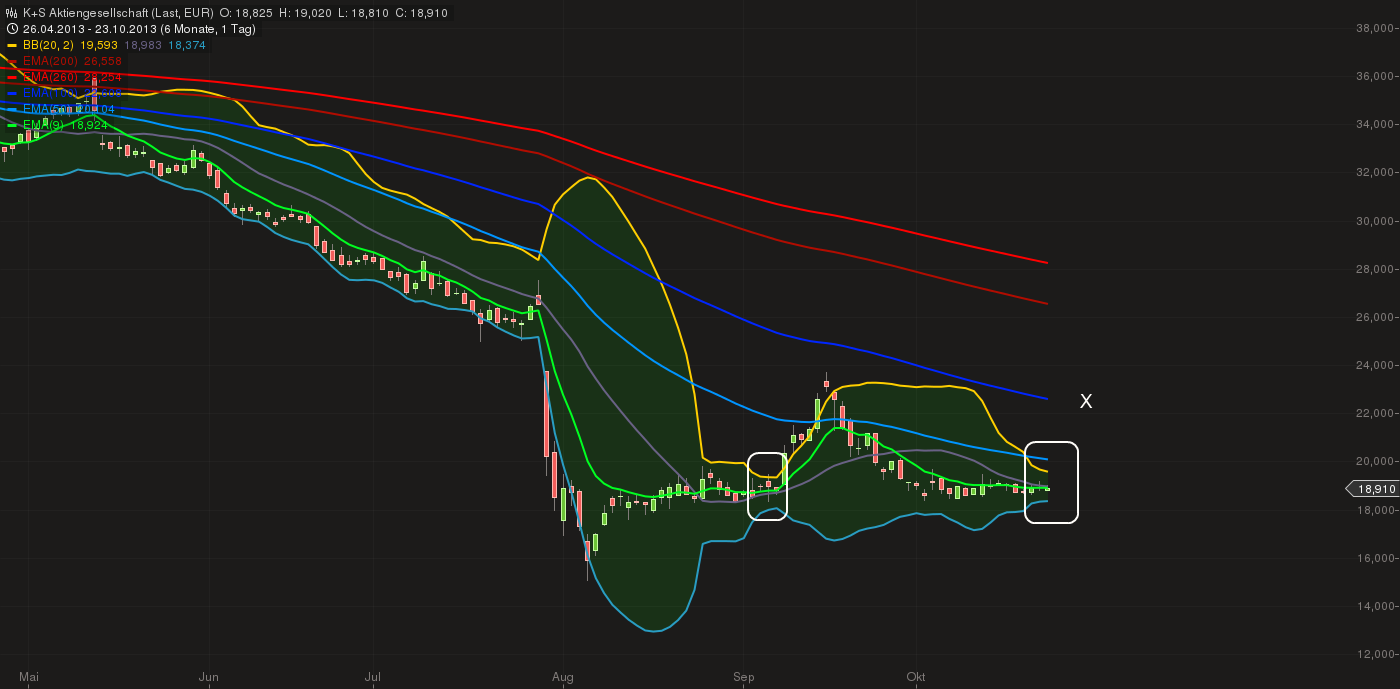The height and width of the screenshot is (689, 1400).
Task: Click the dark blue swatch for EMA(100)
Action: (x=12, y=94)
